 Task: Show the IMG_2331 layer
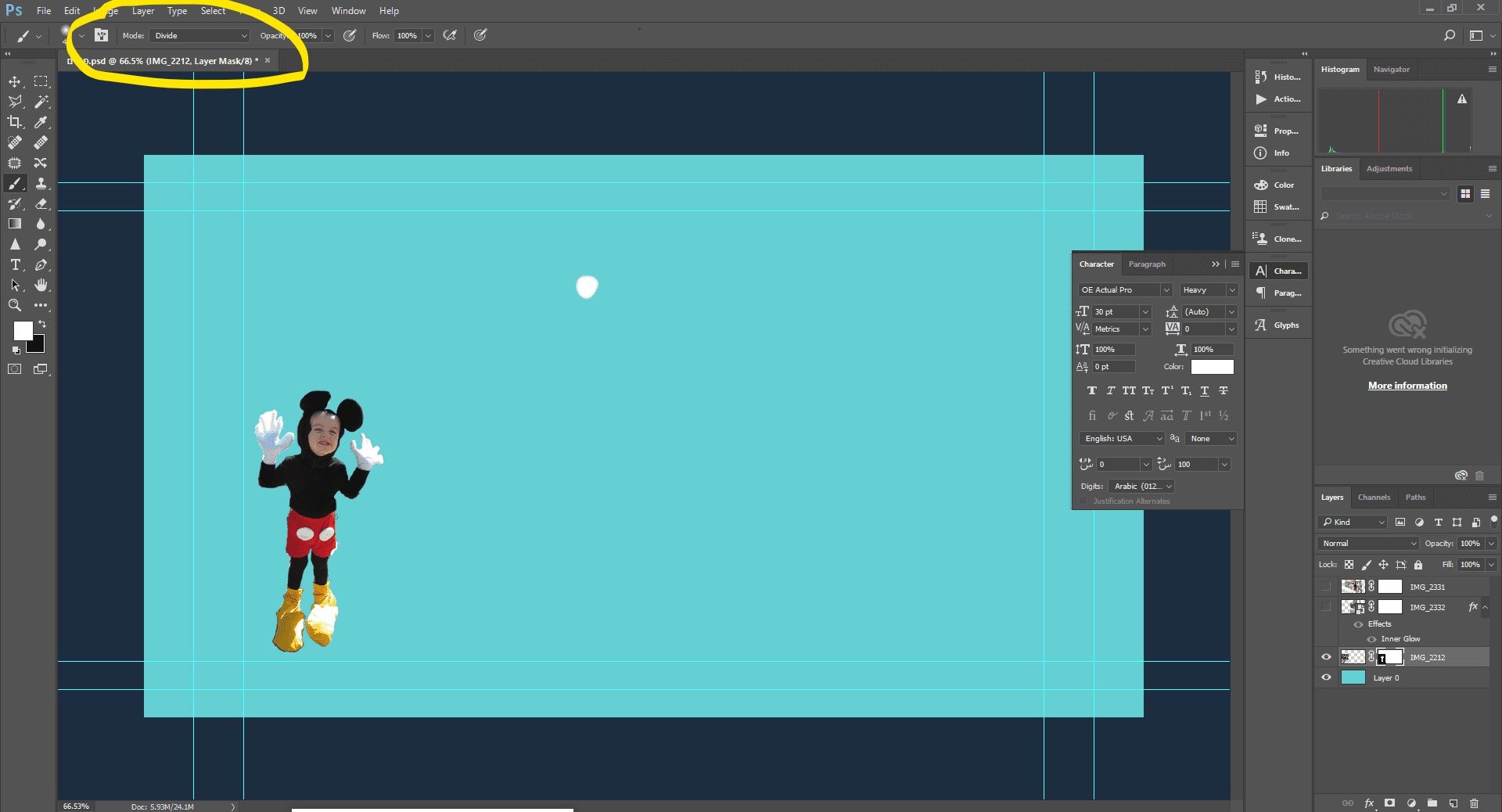[1326, 586]
